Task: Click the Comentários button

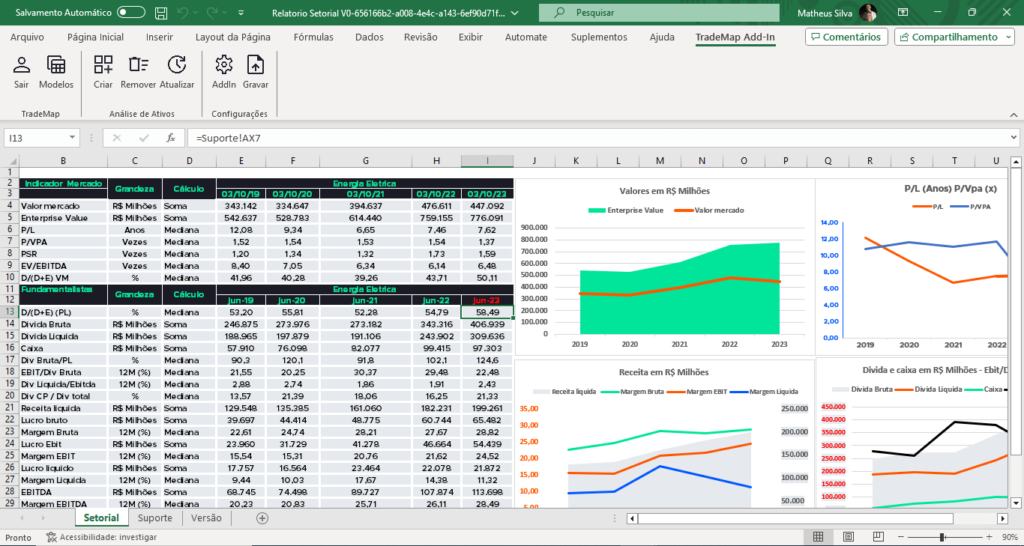Action: pyautogui.click(x=846, y=37)
